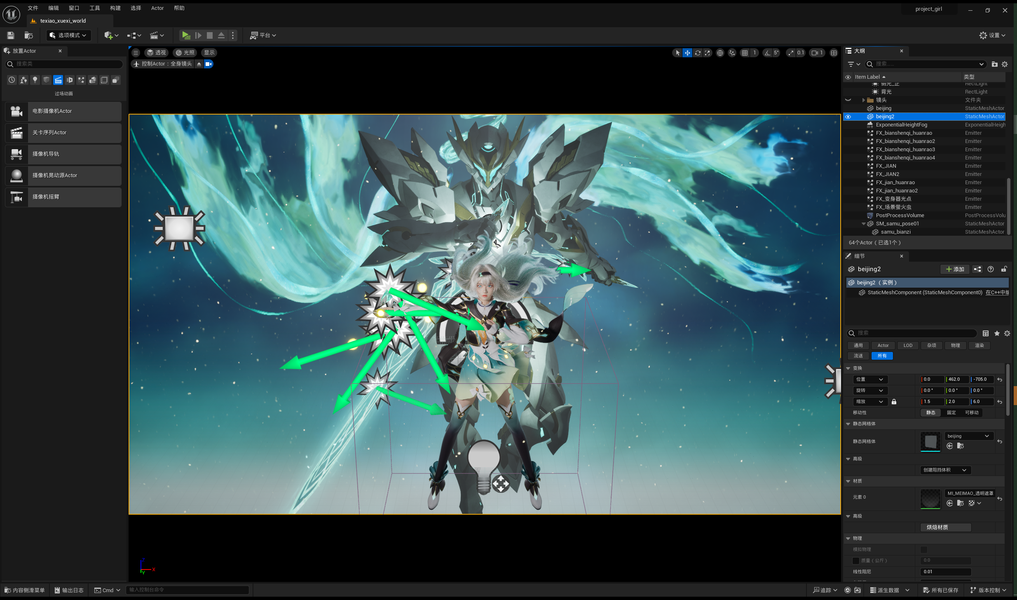
Task: Toggle the world/local coordinate globe icon
Action: click(720, 53)
